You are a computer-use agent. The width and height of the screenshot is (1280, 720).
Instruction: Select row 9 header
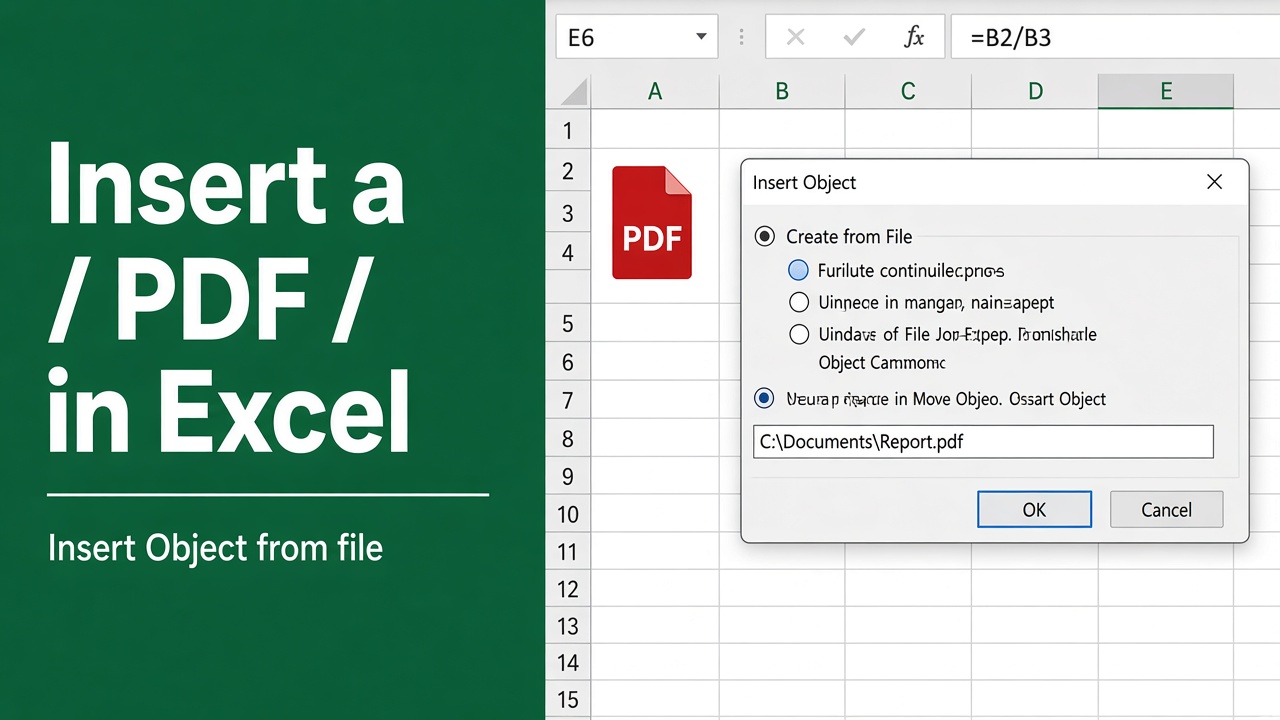click(x=568, y=476)
